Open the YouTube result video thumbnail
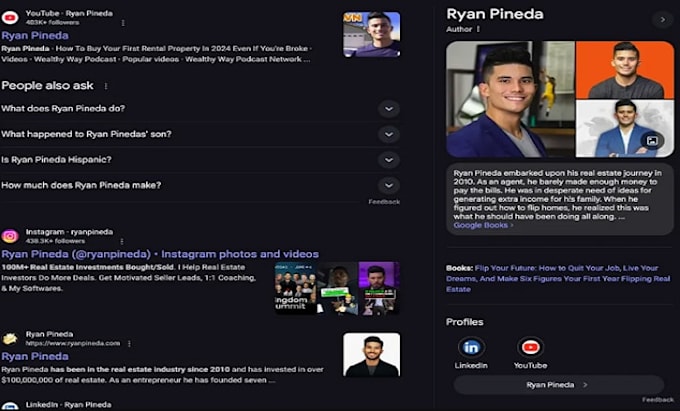 pos(372,34)
